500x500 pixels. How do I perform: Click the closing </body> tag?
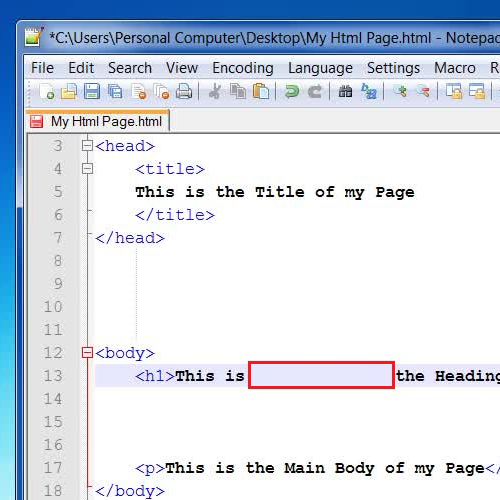click(x=130, y=491)
